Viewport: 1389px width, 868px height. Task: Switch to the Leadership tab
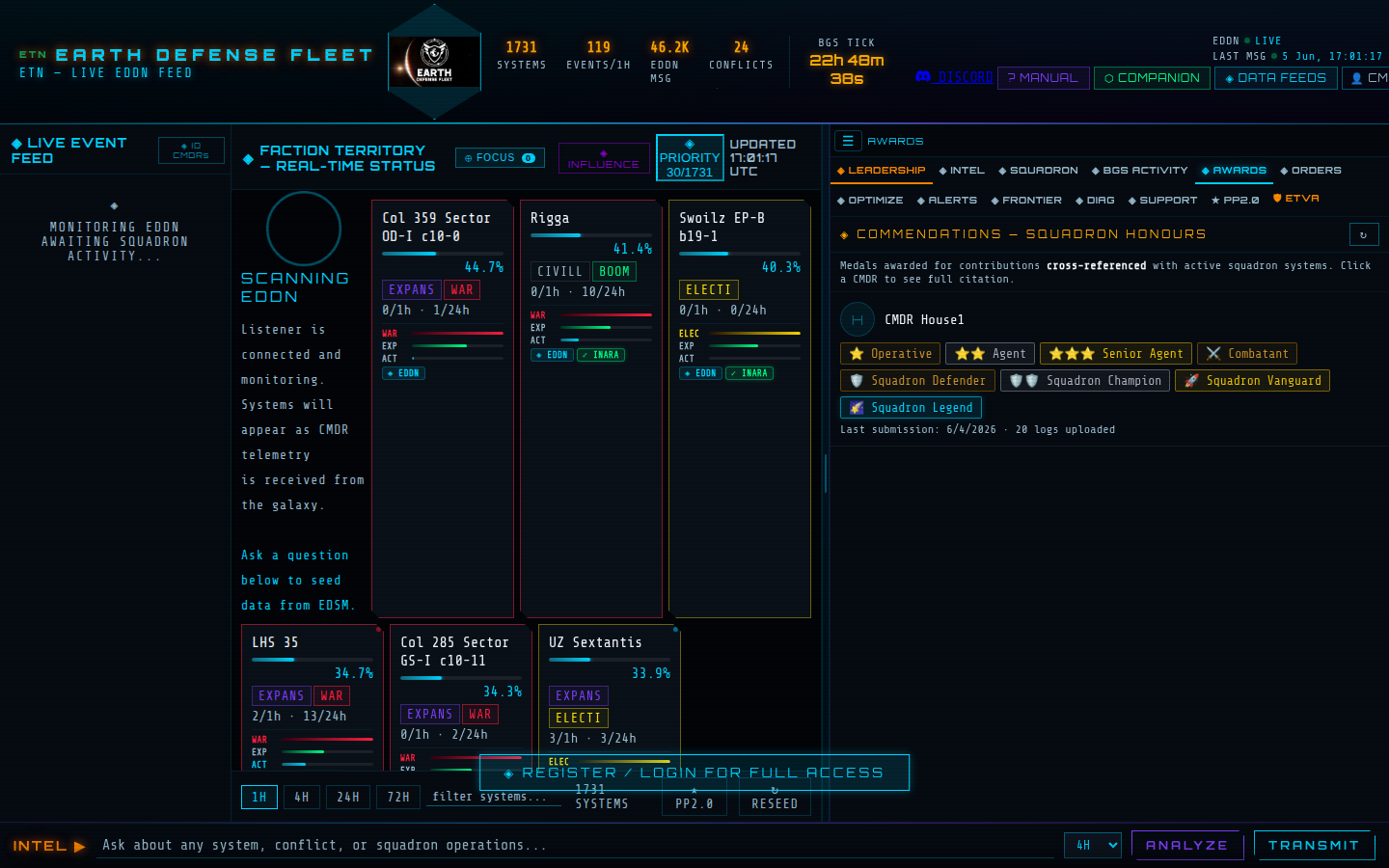click(x=882, y=171)
